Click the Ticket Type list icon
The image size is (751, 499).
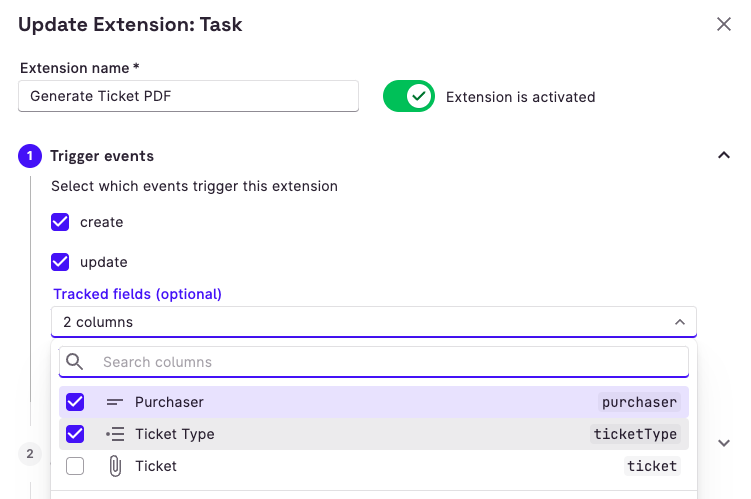pyautogui.click(x=115, y=434)
